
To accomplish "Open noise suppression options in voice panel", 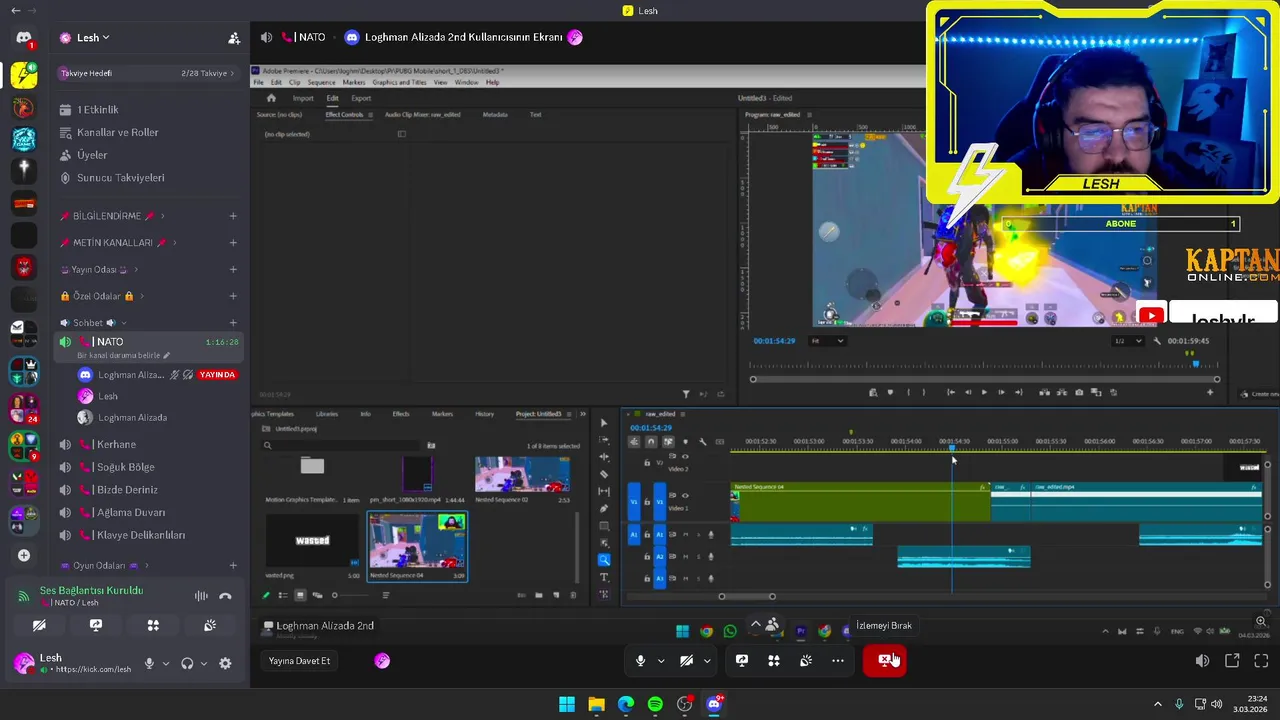I will point(201,596).
